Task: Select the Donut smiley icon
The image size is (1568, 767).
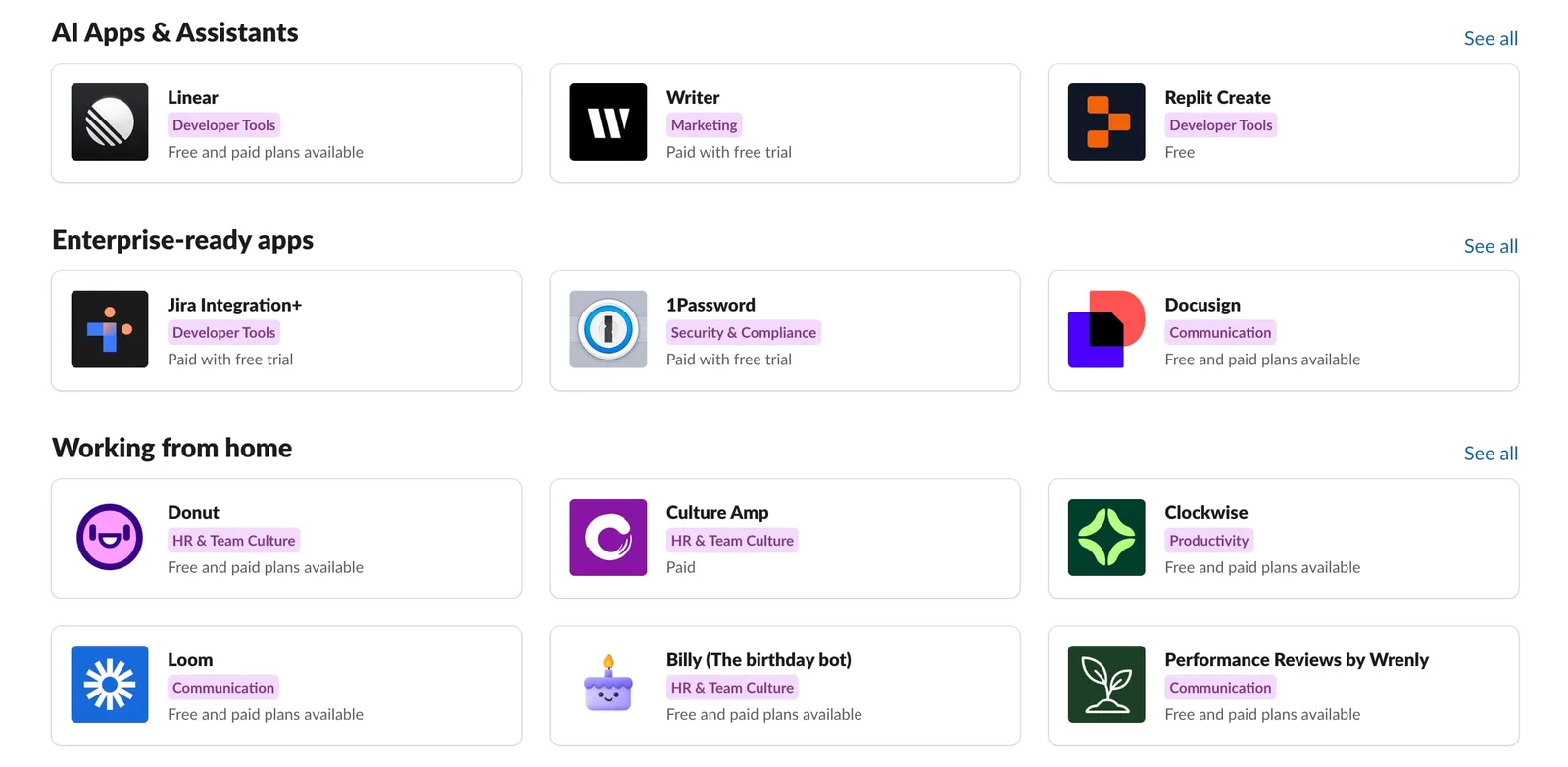Action: click(109, 537)
